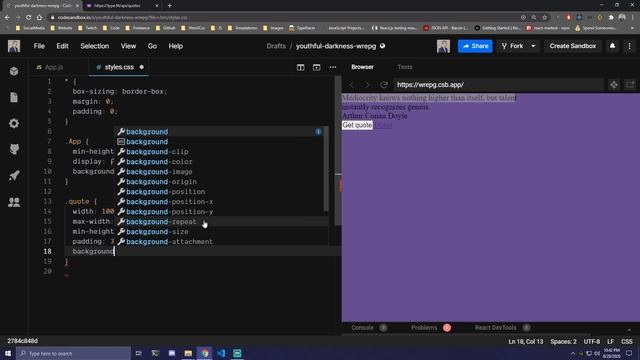This screenshot has width=640, height=360.
Task: Open VS Code in the taskbar
Action: pyautogui.click(x=221, y=353)
